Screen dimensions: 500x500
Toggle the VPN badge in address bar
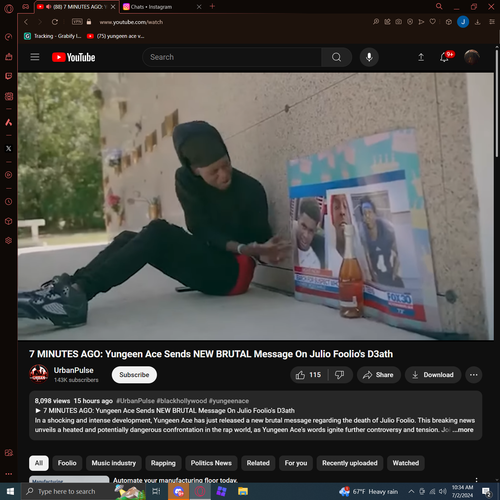[77, 22]
